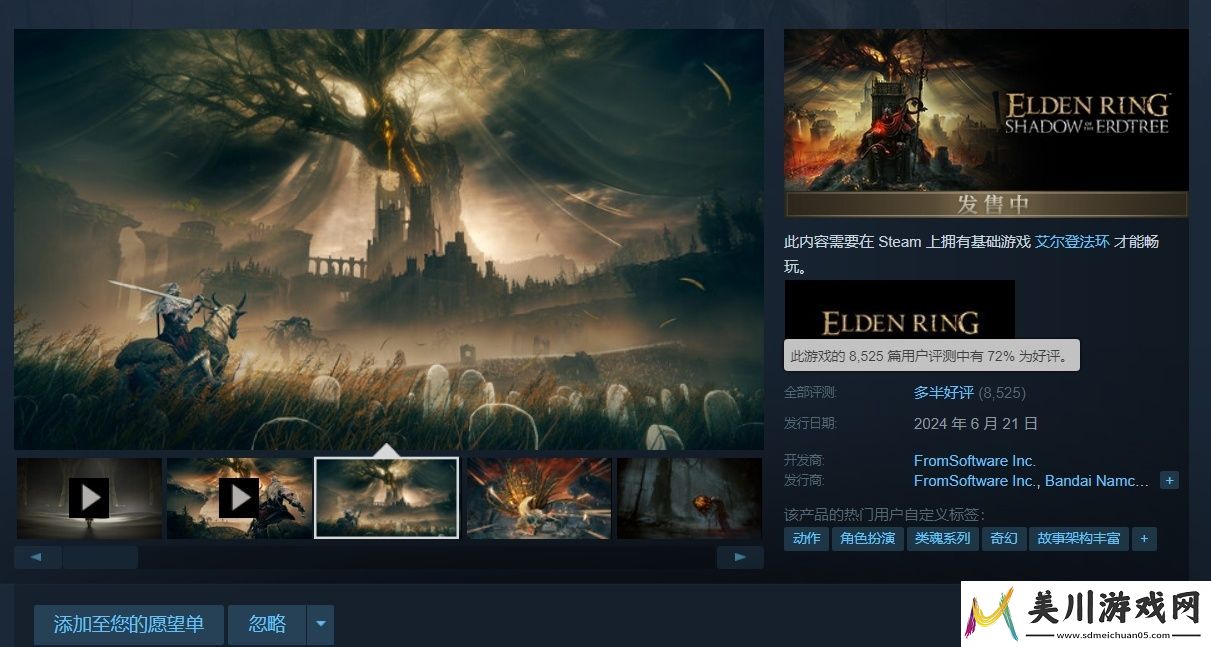
Task: Open the dark forest screenshot thumbnail
Action: coord(689,498)
